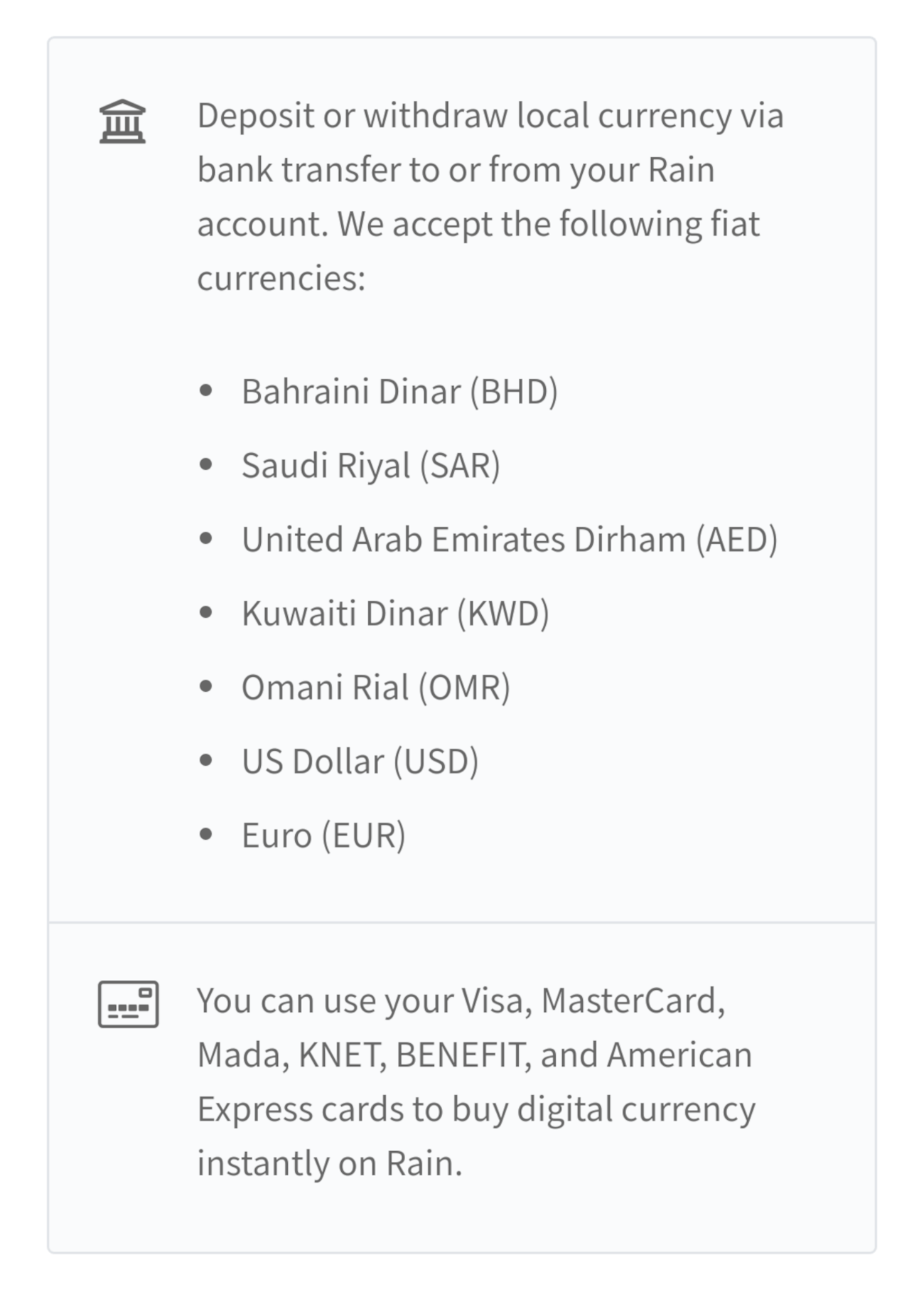The width and height of the screenshot is (924, 1292).
Task: Click the bank transfer description paragraph
Action: click(490, 196)
